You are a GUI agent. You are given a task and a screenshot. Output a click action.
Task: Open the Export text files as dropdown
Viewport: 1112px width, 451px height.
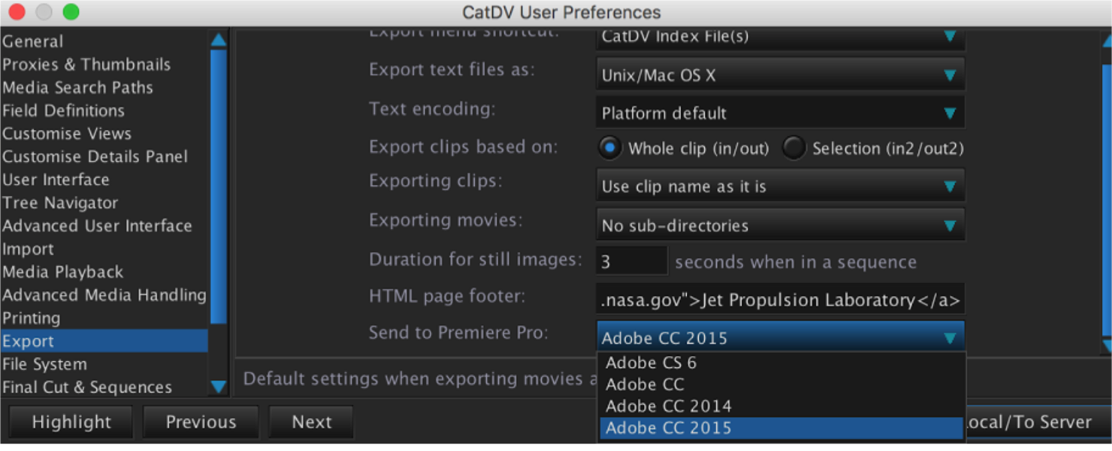click(780, 75)
